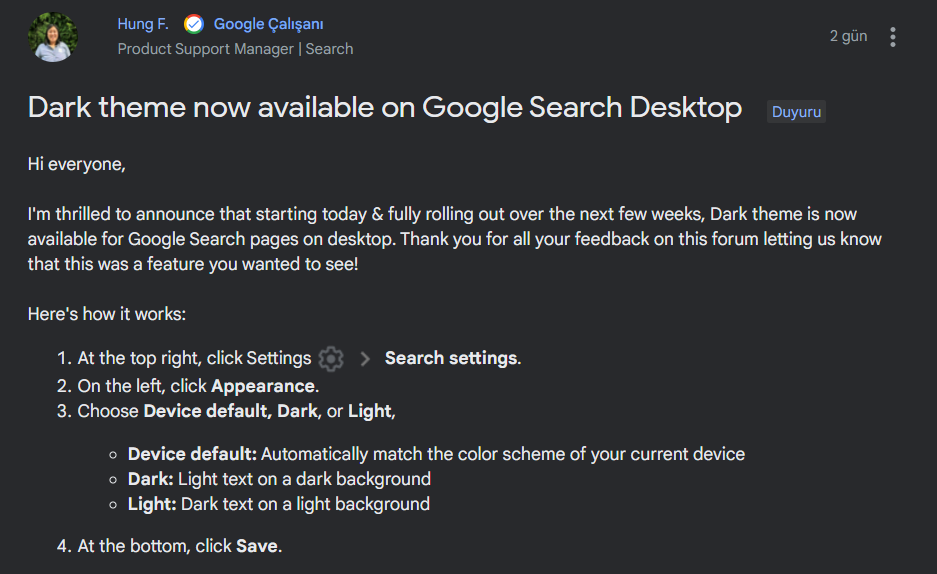Click the Settings gear icon in step one
Image resolution: width=937 pixels, height=574 pixels.
[331, 358]
